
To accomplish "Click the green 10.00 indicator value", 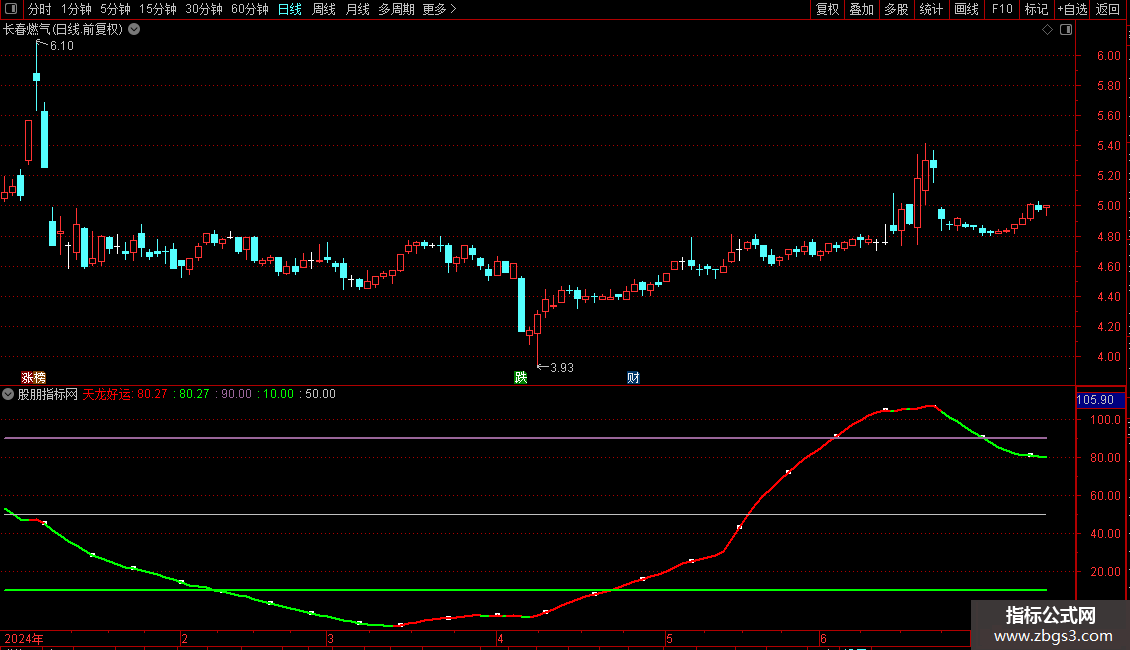I will point(278,394).
